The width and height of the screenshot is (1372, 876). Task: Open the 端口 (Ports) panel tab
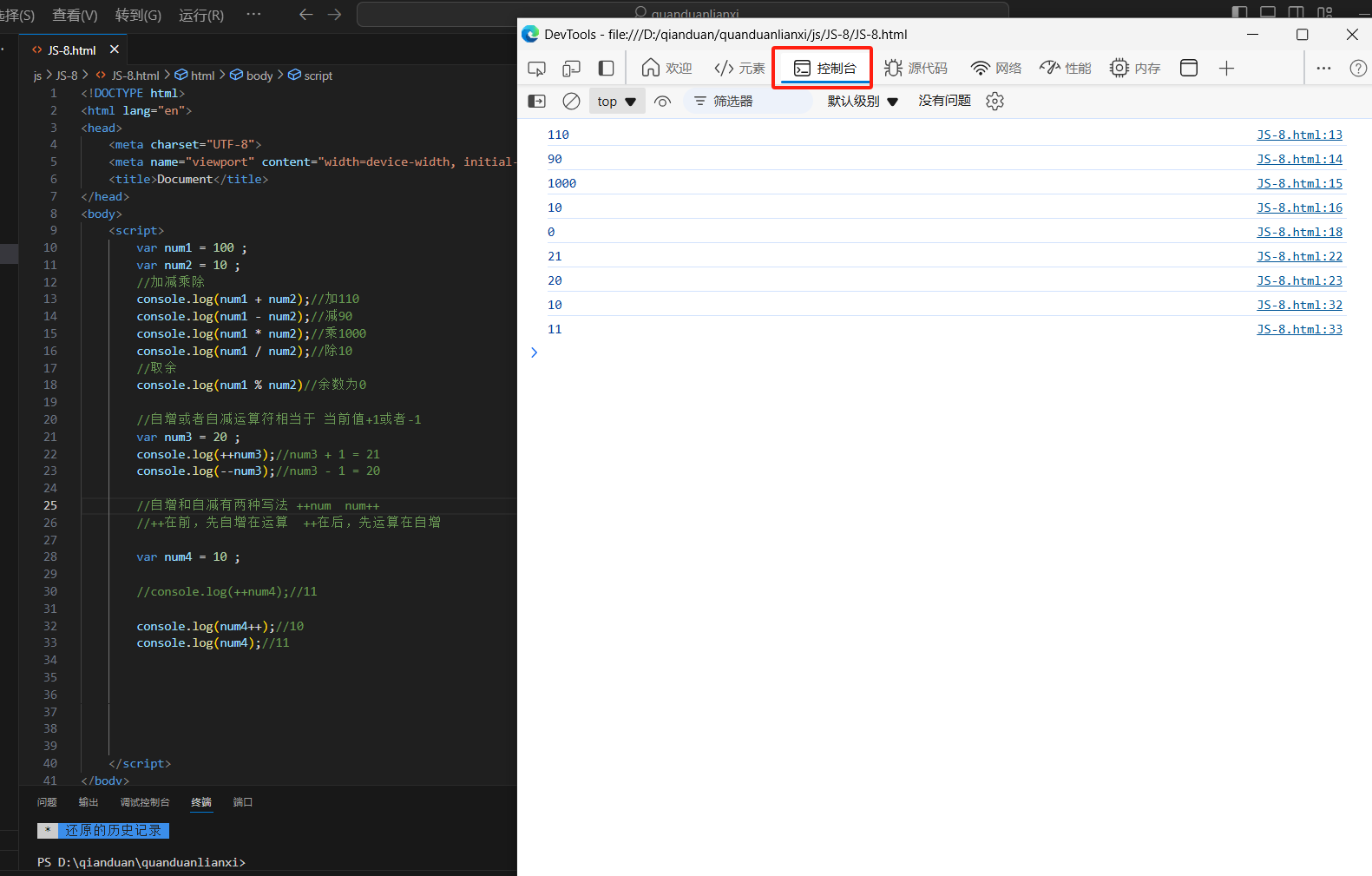point(243,802)
